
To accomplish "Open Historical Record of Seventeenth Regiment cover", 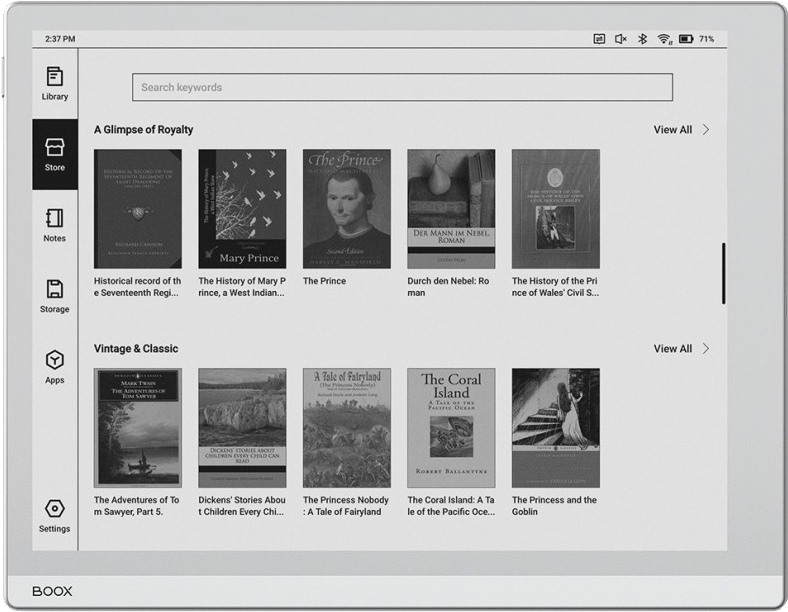I will (x=138, y=209).
